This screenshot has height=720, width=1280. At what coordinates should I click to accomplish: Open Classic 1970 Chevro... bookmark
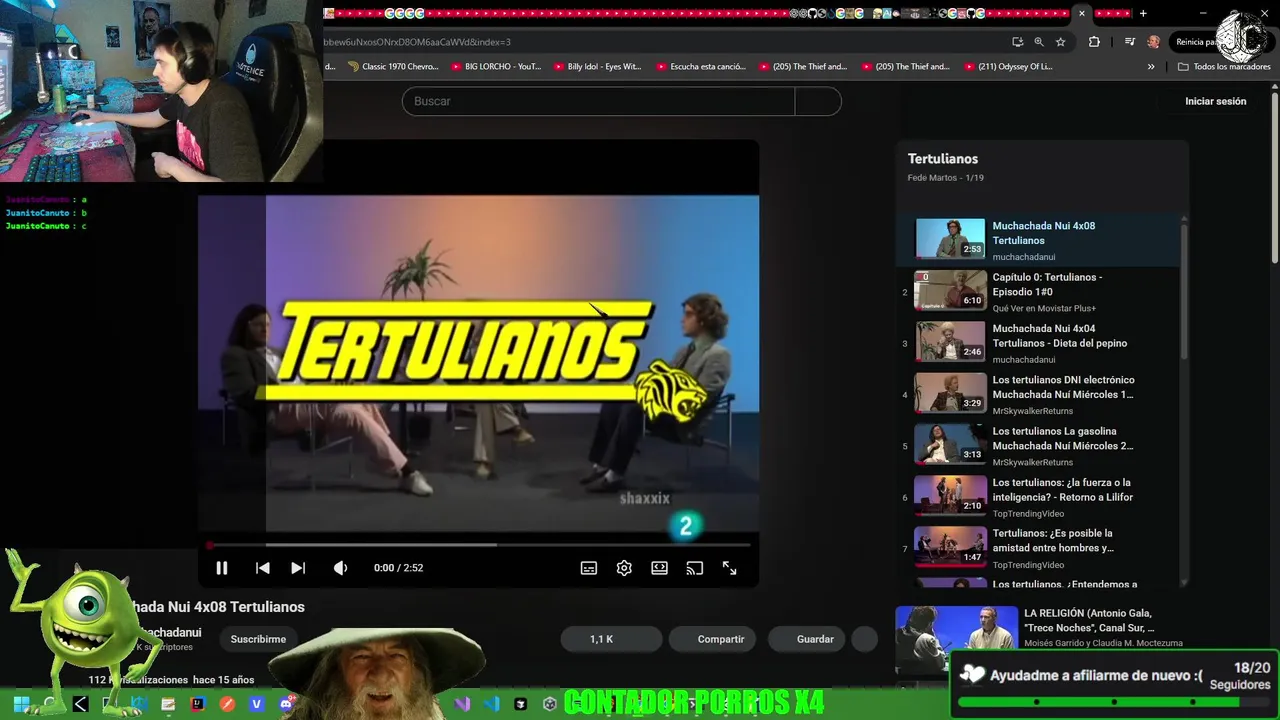[393, 67]
